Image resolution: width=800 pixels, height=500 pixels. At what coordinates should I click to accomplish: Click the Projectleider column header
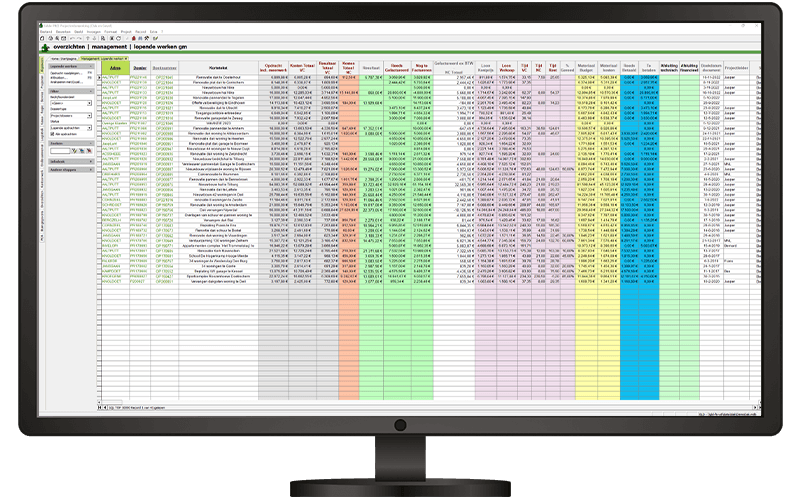pos(736,68)
